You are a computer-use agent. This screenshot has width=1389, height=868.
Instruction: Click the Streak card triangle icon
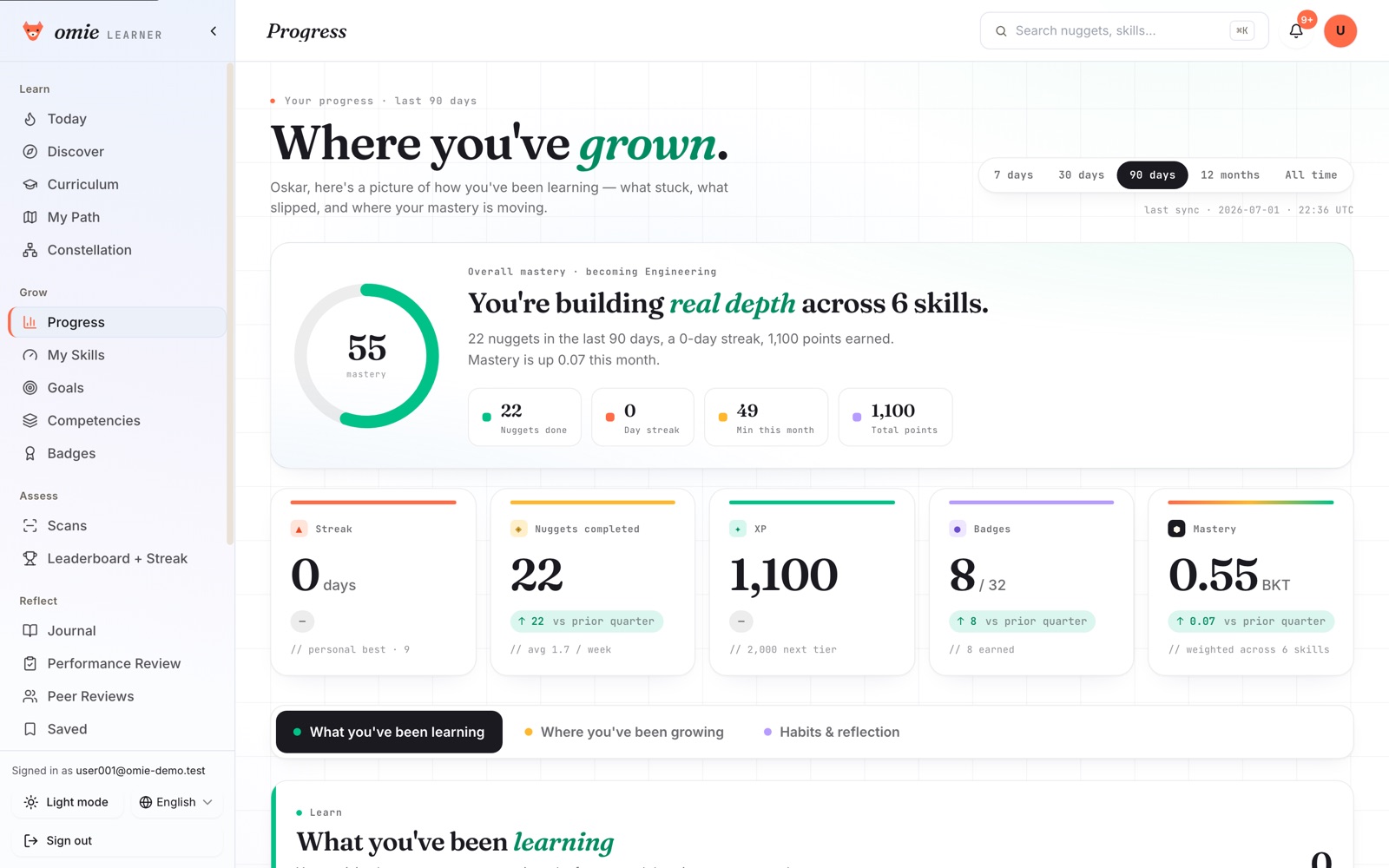[300, 529]
